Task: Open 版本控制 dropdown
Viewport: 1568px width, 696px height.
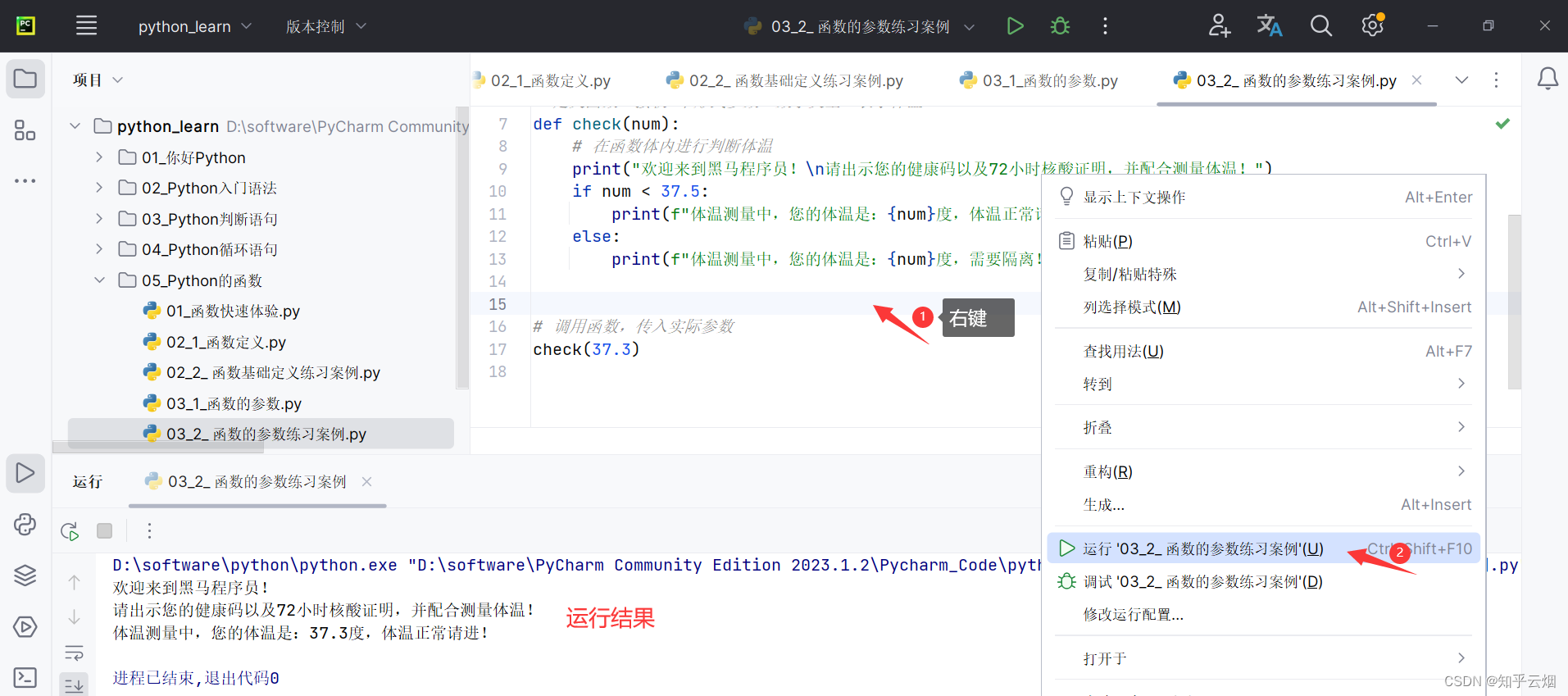Action: tap(326, 26)
